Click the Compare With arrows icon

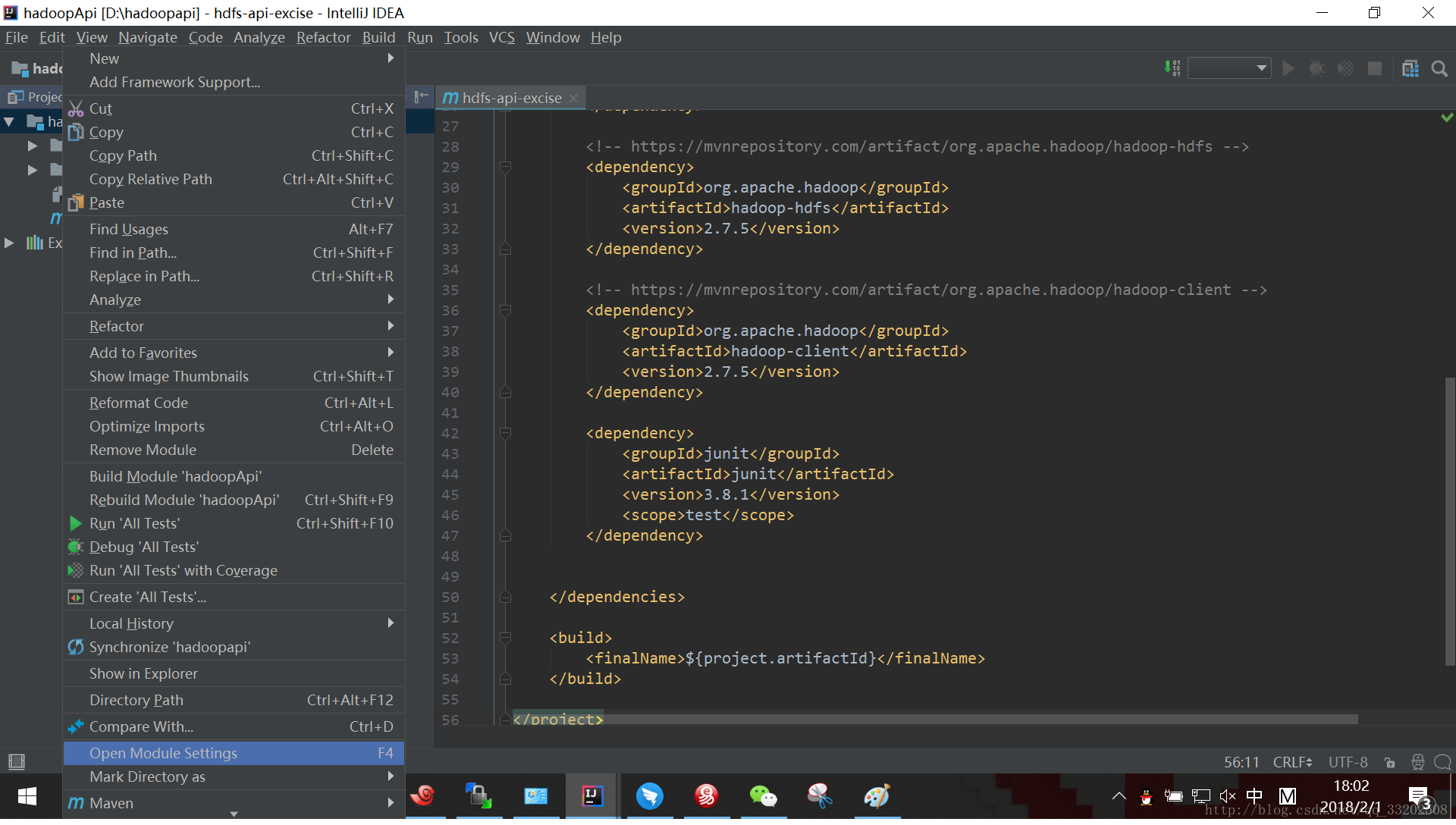[76, 726]
